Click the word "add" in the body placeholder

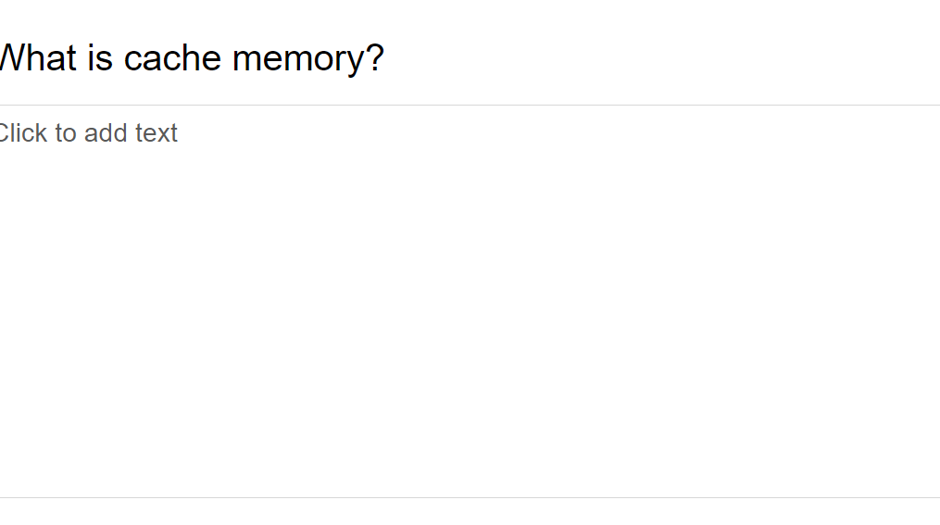[x=107, y=133]
